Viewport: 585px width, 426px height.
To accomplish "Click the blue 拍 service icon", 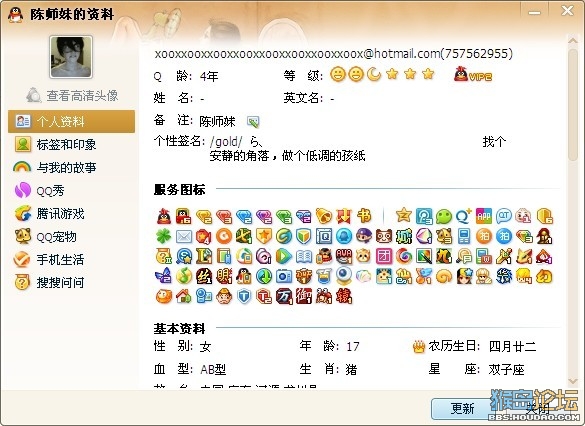I will click(x=504, y=236).
